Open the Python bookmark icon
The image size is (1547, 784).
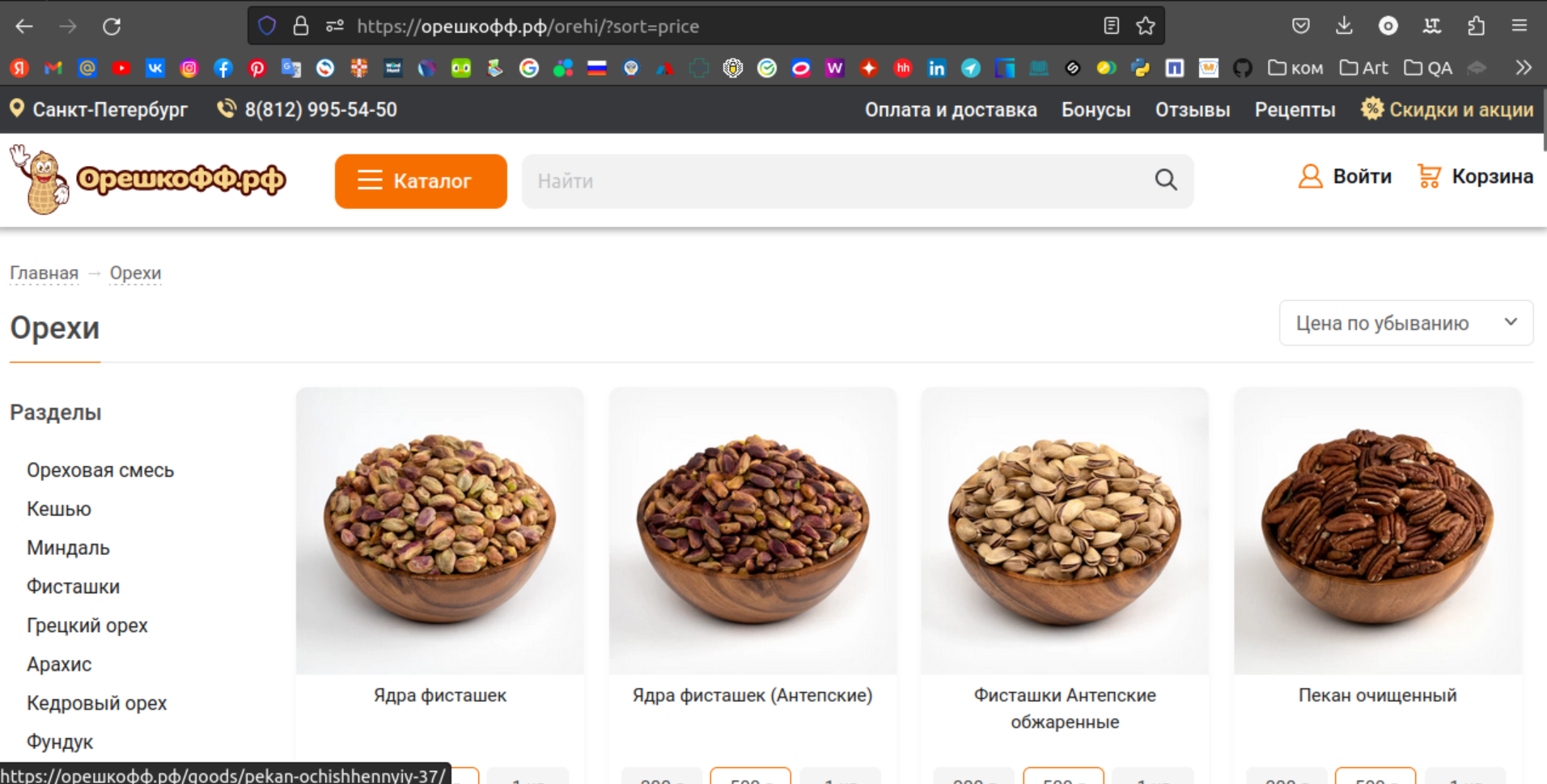[1141, 68]
